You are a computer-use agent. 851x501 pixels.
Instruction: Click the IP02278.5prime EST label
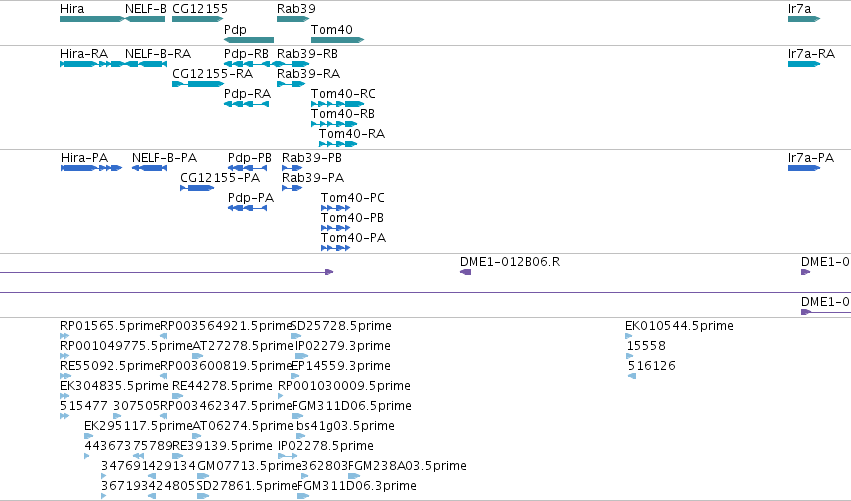326,446
